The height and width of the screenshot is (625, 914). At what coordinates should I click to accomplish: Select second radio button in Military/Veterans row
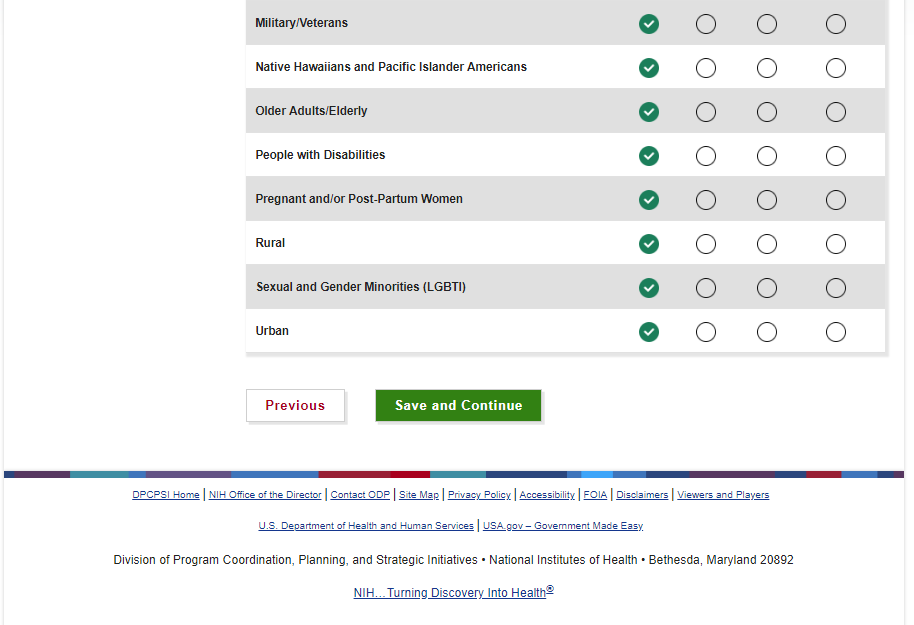point(706,24)
